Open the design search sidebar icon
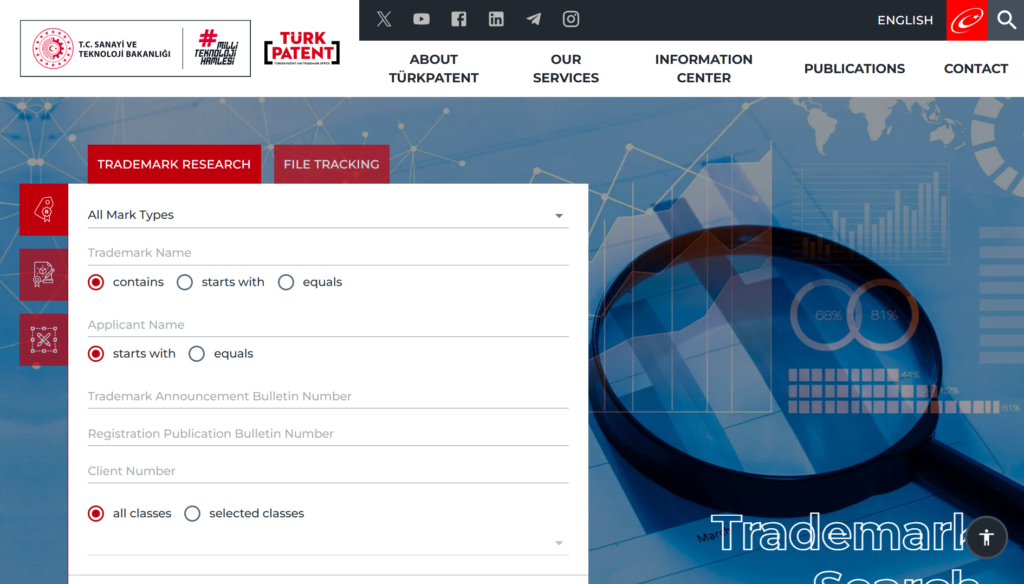This screenshot has width=1024, height=584. click(44, 340)
